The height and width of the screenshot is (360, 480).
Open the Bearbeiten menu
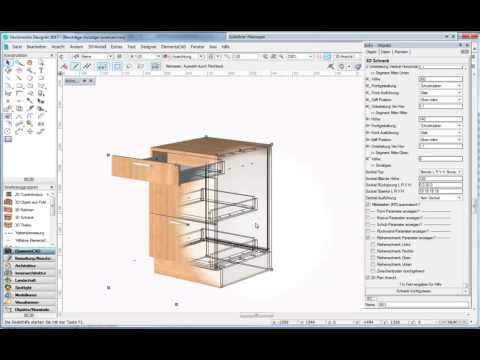(36, 47)
